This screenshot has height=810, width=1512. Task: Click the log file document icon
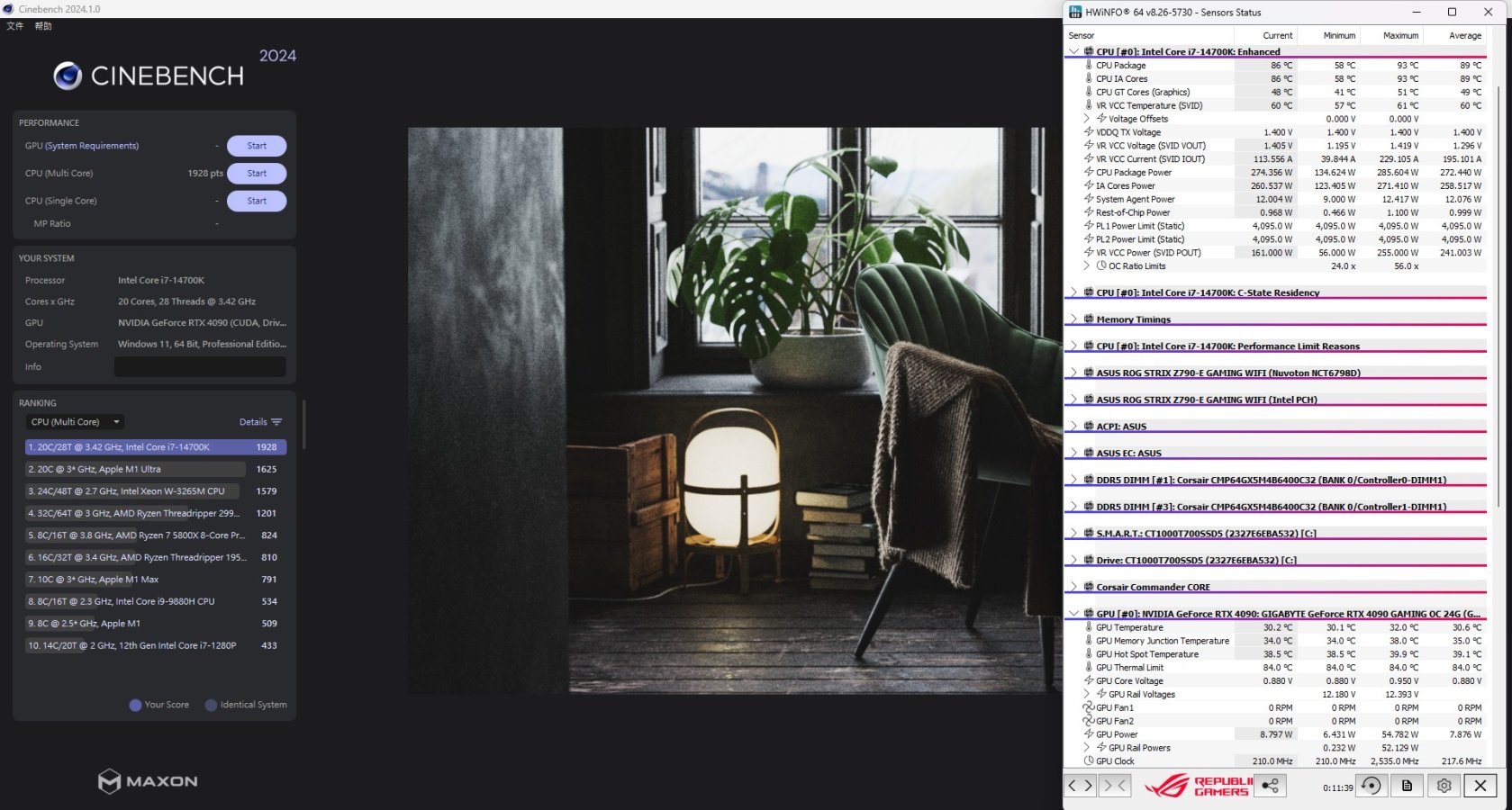point(1407,786)
